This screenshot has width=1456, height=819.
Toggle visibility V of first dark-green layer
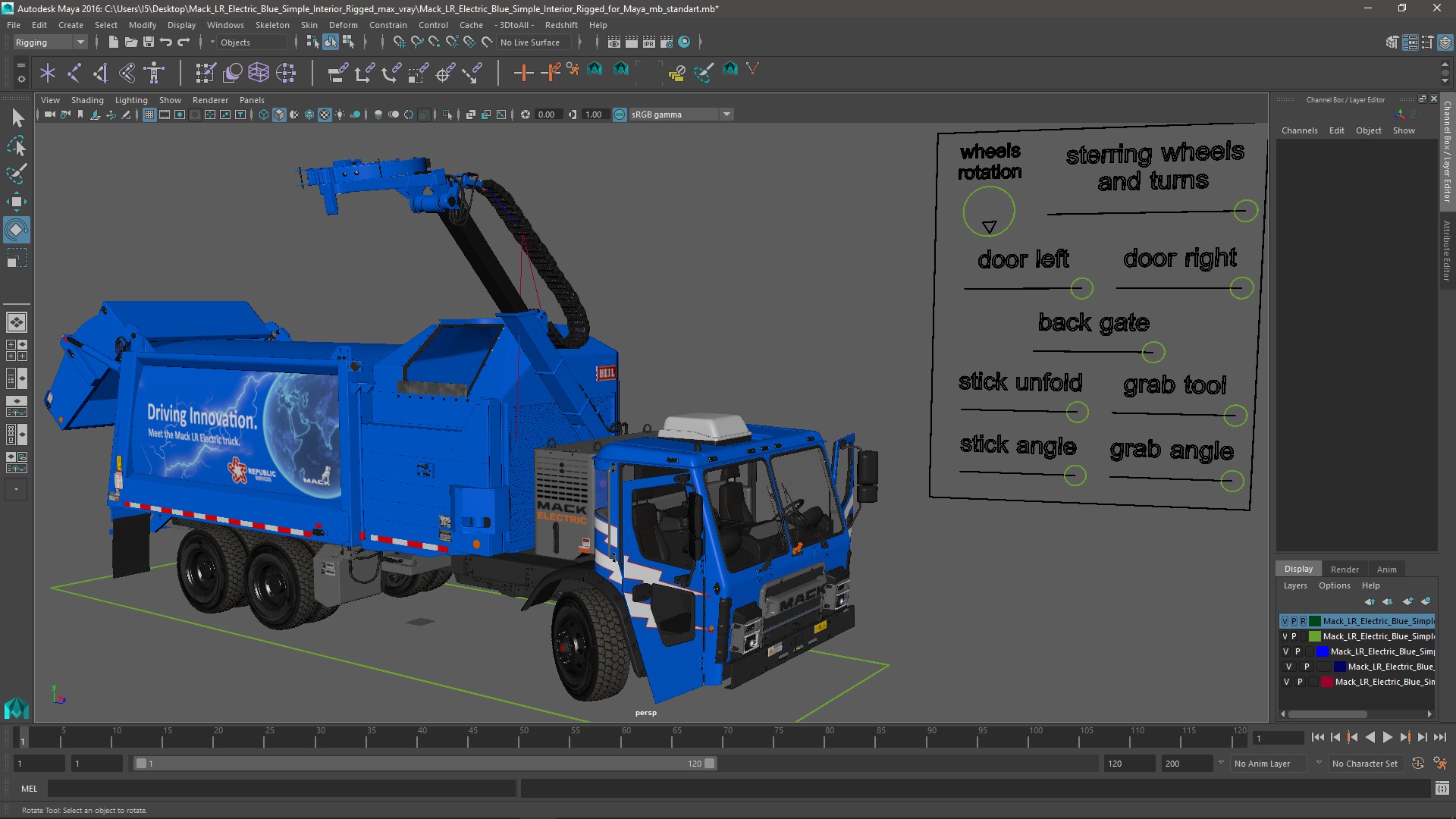[x=1285, y=621]
